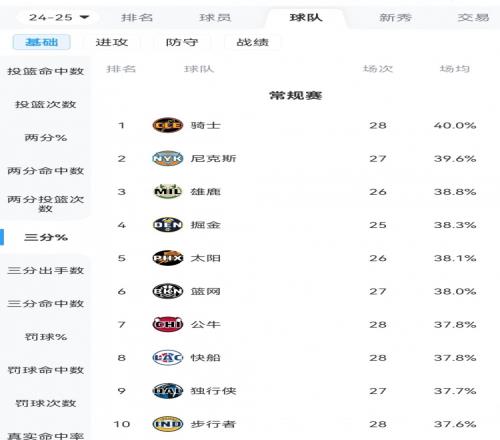The height and width of the screenshot is (440, 500).
Task: Click the 39.6% value for 尼克斯
Action: [455, 158]
